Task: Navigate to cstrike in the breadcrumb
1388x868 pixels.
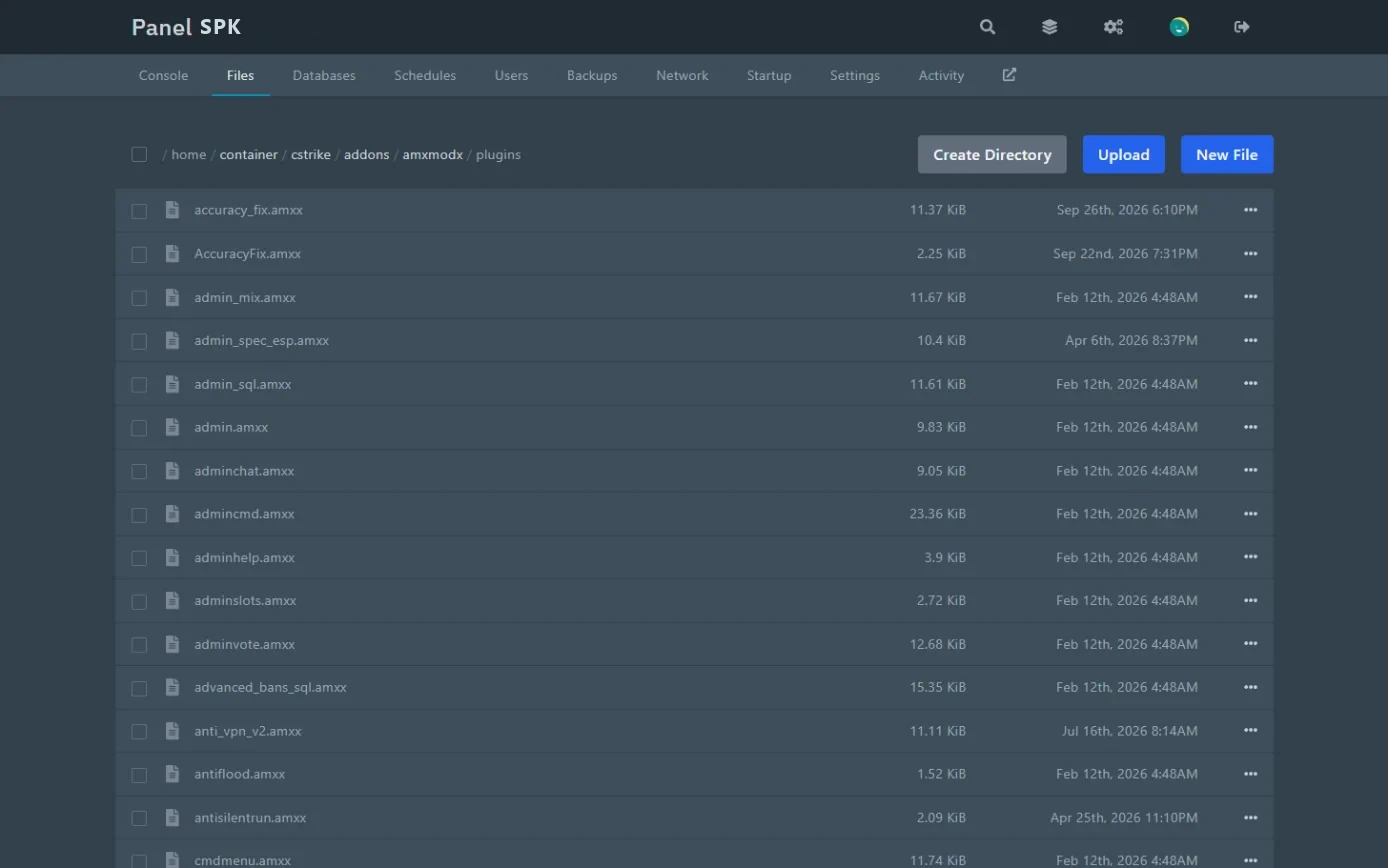Action: 311,155
